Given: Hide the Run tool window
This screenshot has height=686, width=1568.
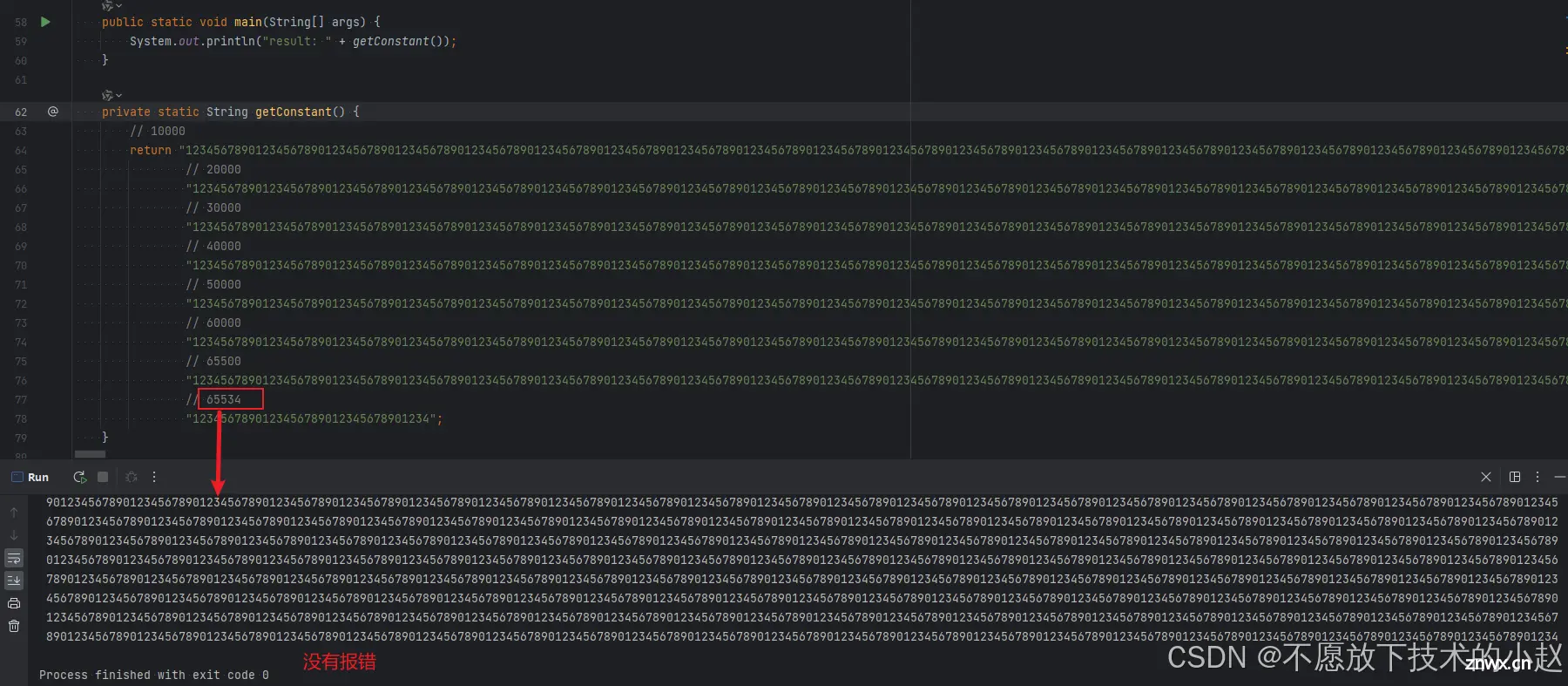Looking at the screenshot, I should tap(1559, 477).
